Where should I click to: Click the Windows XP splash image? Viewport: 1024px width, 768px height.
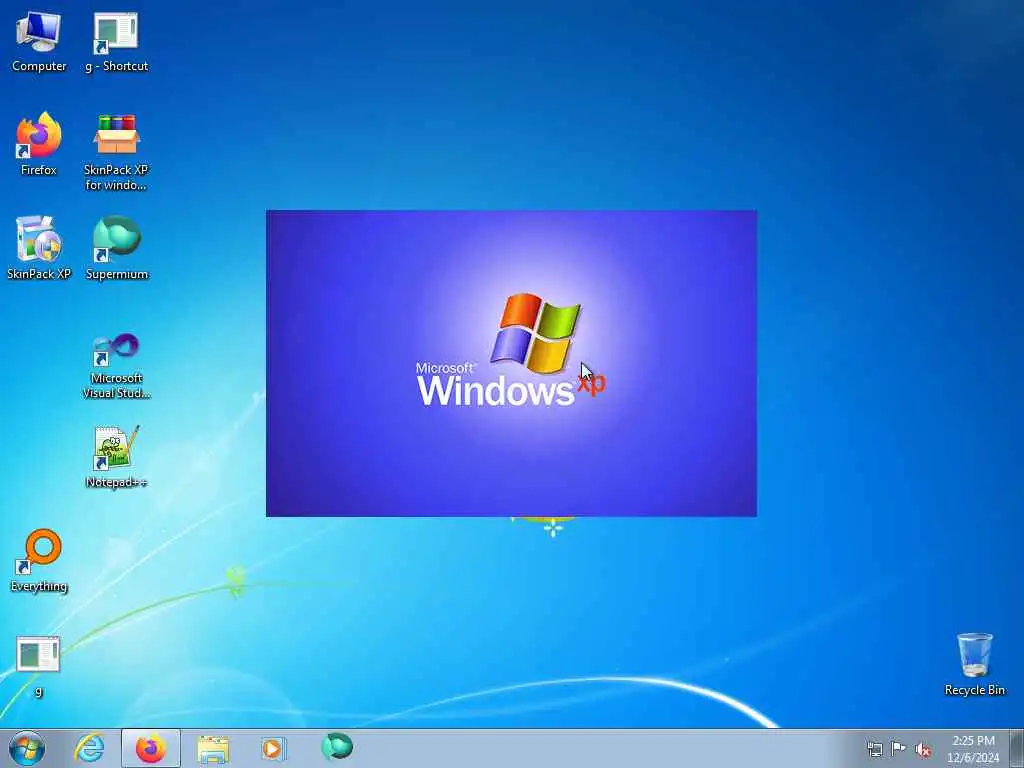[511, 363]
